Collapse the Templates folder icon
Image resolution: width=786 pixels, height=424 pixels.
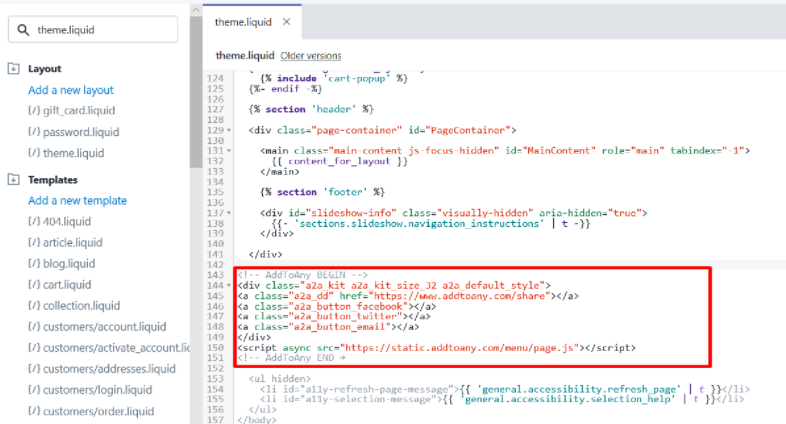14,179
